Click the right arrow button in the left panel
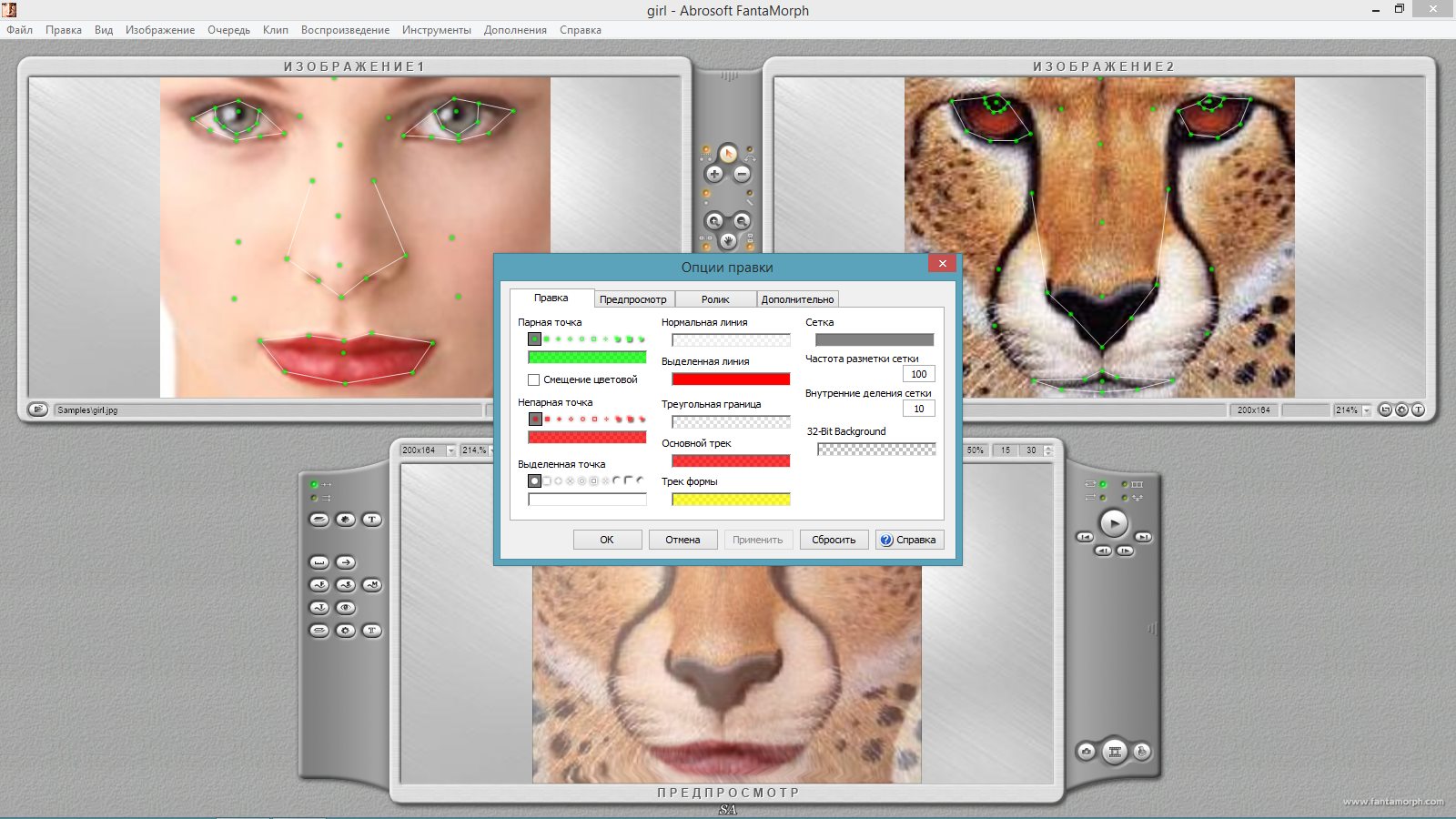Viewport: 1456px width, 819px height. [346, 562]
